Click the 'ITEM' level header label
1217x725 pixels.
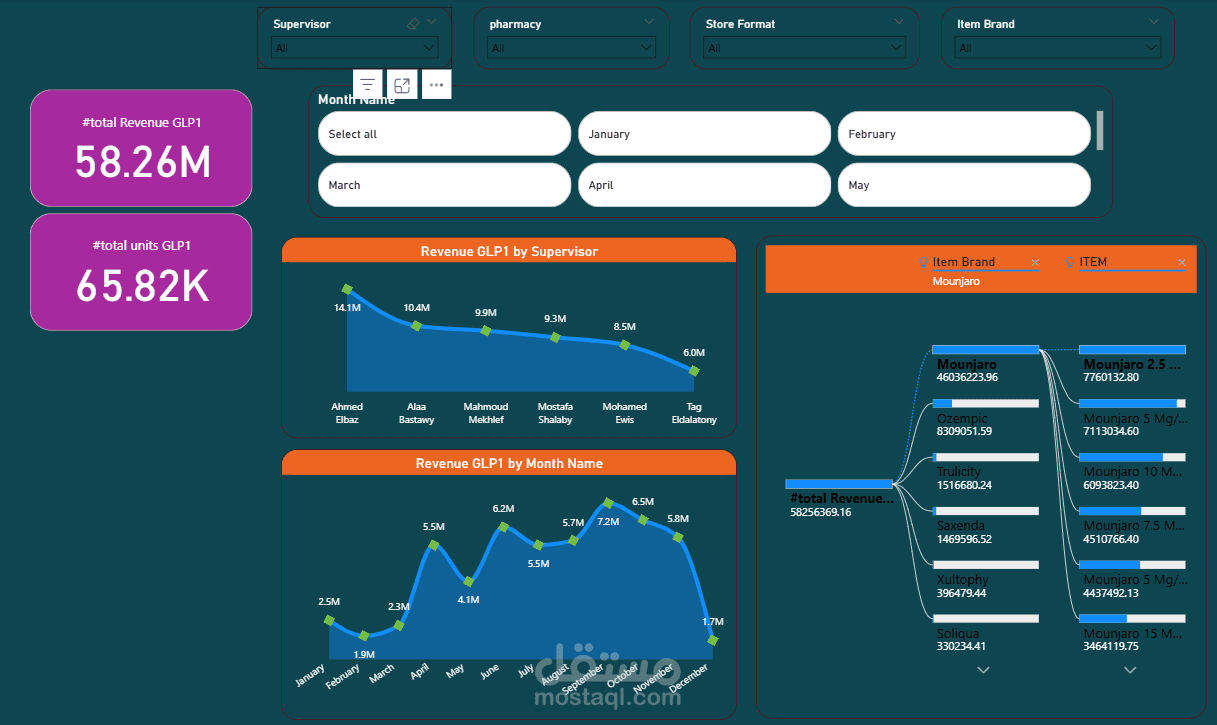[x=1093, y=262]
